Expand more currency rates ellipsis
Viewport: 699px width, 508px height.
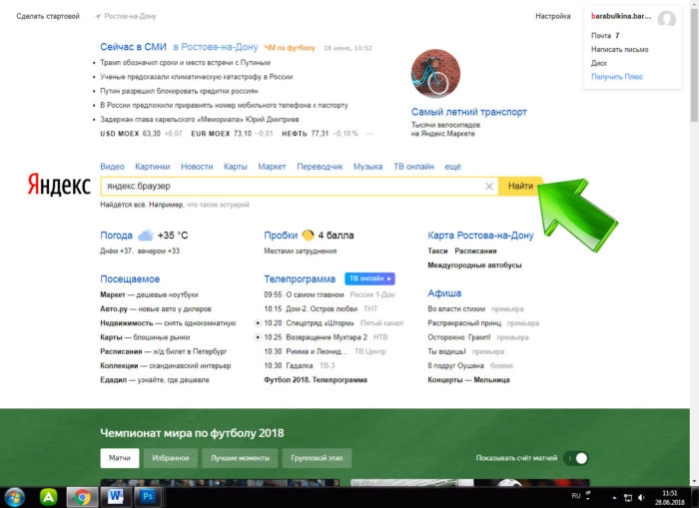369,134
